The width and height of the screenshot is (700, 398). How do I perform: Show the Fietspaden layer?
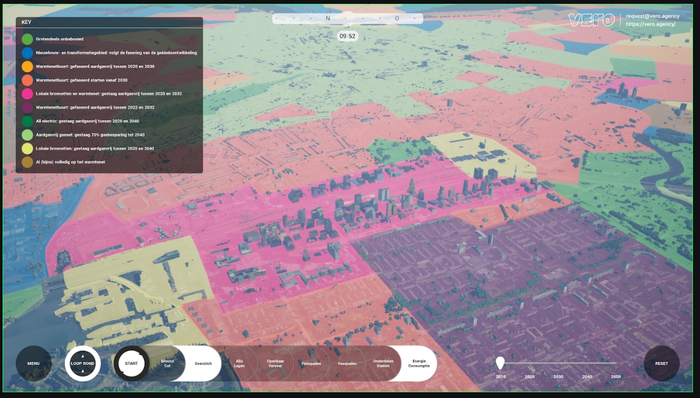(311, 363)
